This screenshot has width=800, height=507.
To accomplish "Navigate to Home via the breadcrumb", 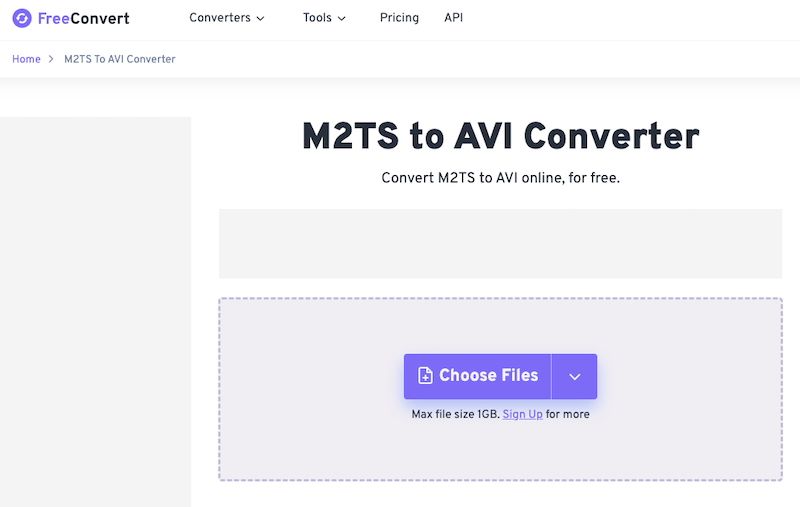I will click(x=26, y=59).
